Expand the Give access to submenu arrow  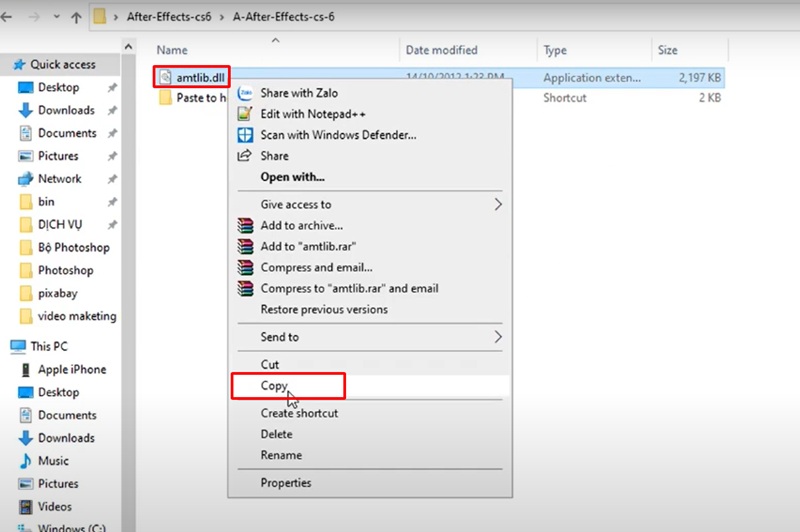(498, 205)
